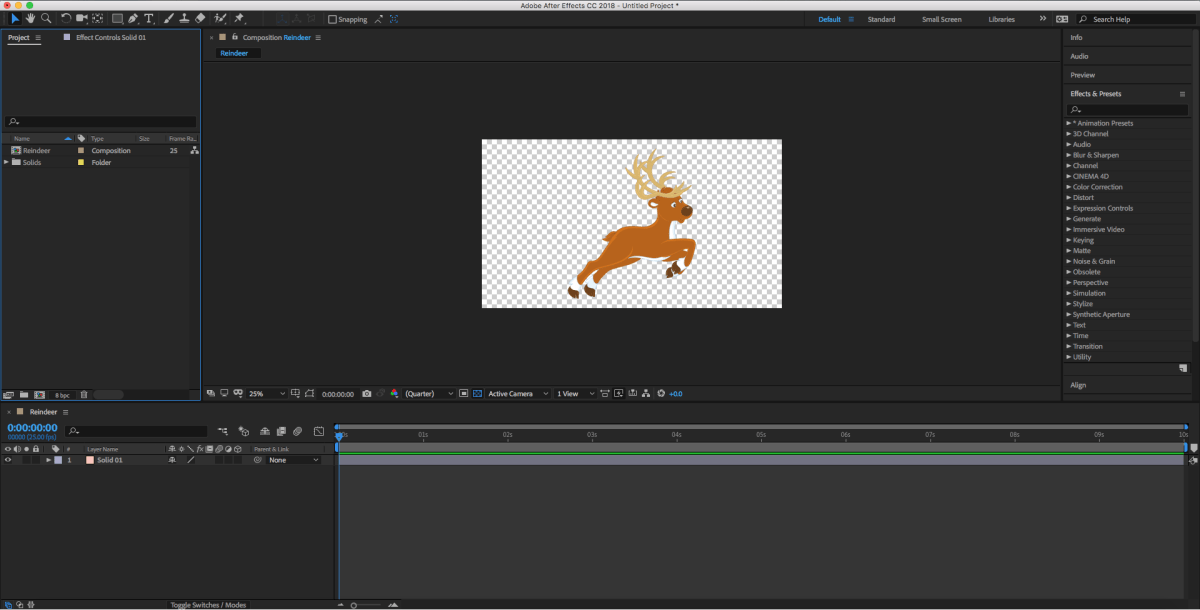Open the Graph Editor icon in timeline

click(x=319, y=431)
